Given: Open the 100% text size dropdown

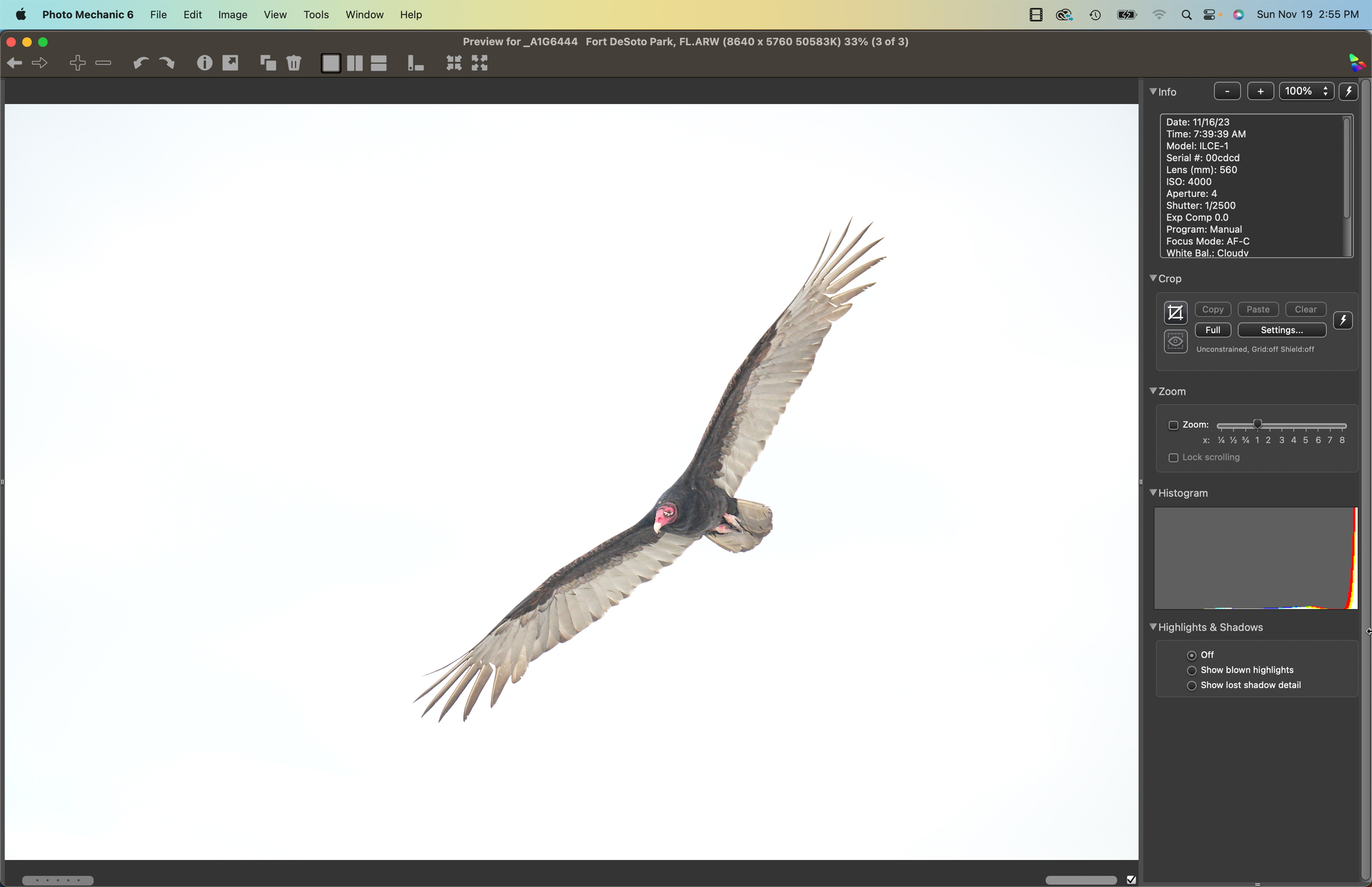Looking at the screenshot, I should click(x=1306, y=92).
